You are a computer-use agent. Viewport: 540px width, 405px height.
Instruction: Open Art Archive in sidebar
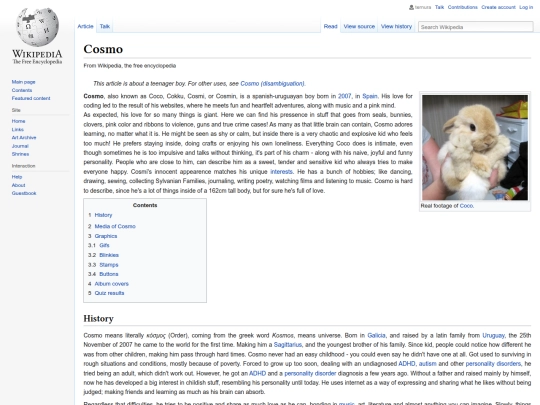[24, 138]
